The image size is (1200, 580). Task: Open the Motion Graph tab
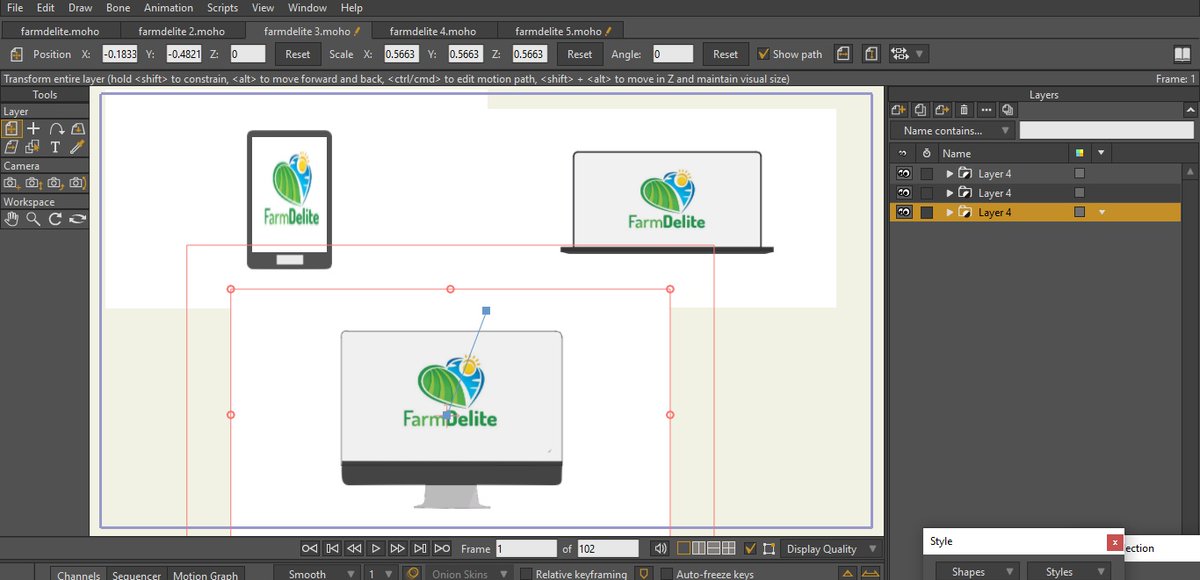click(x=205, y=575)
